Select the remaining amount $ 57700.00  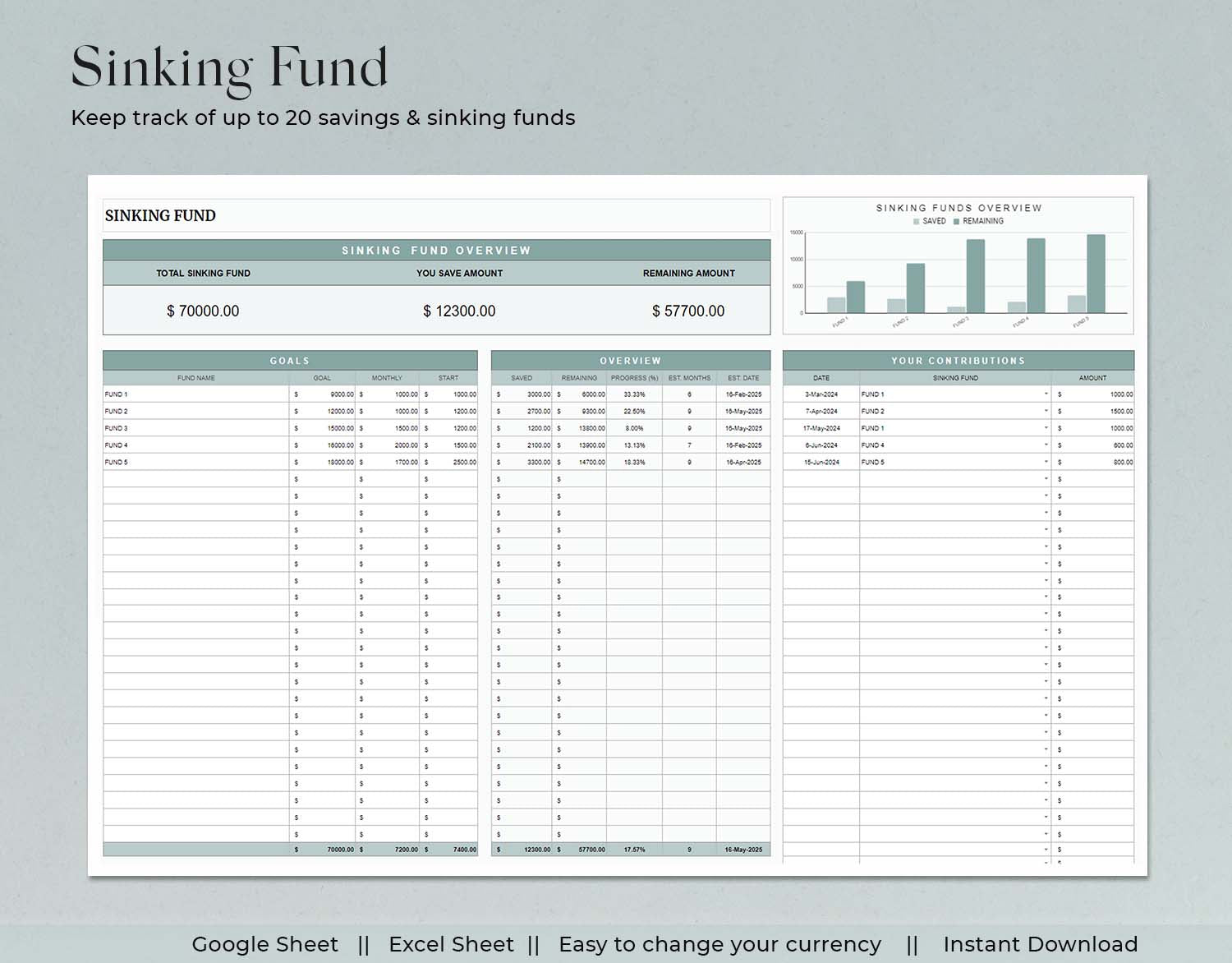click(x=688, y=311)
